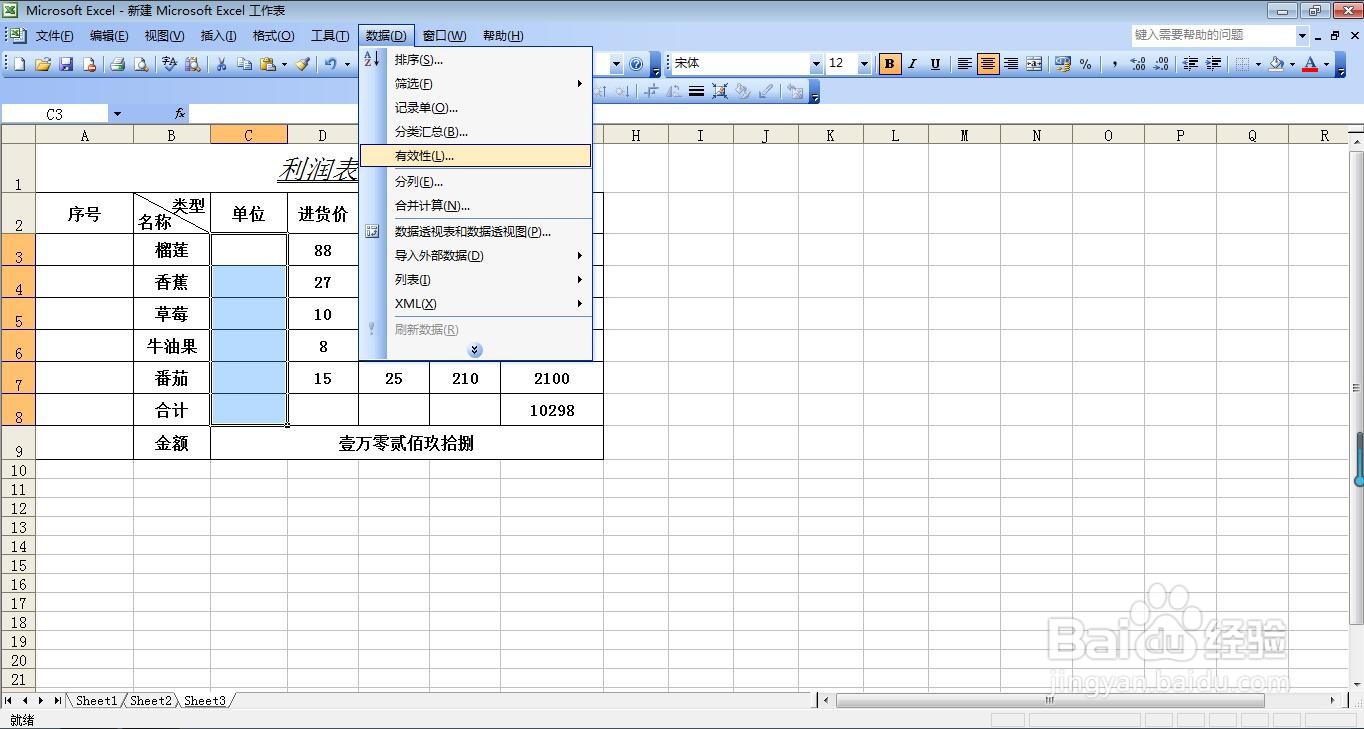Save the current workbook
The height and width of the screenshot is (729, 1364).
[65, 64]
